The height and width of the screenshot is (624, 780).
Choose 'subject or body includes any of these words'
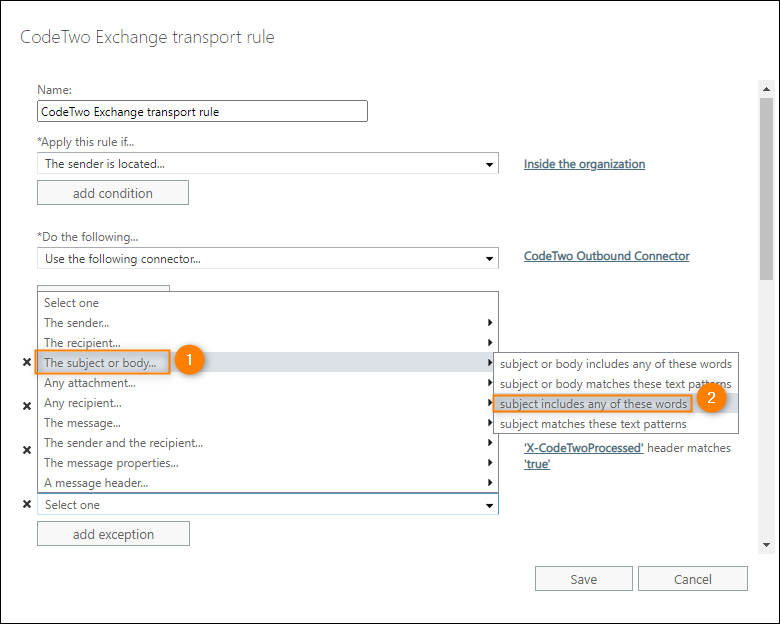615,364
